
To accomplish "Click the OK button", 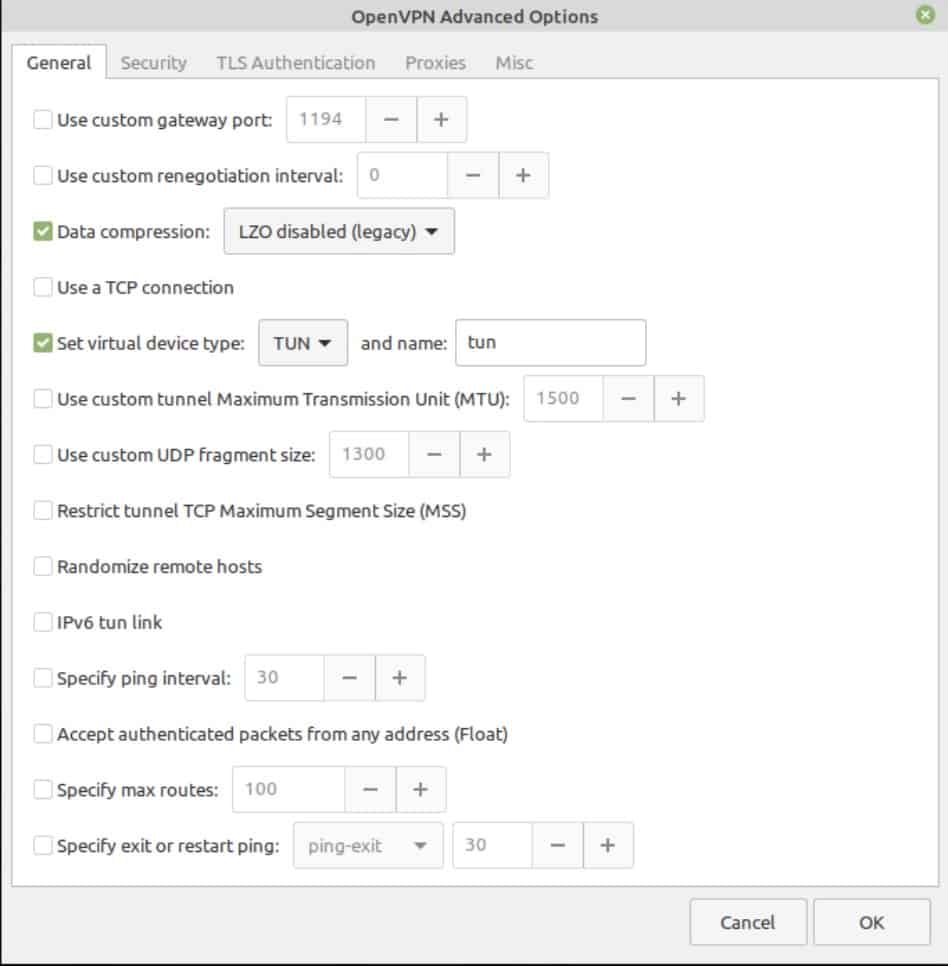I will 872,922.
